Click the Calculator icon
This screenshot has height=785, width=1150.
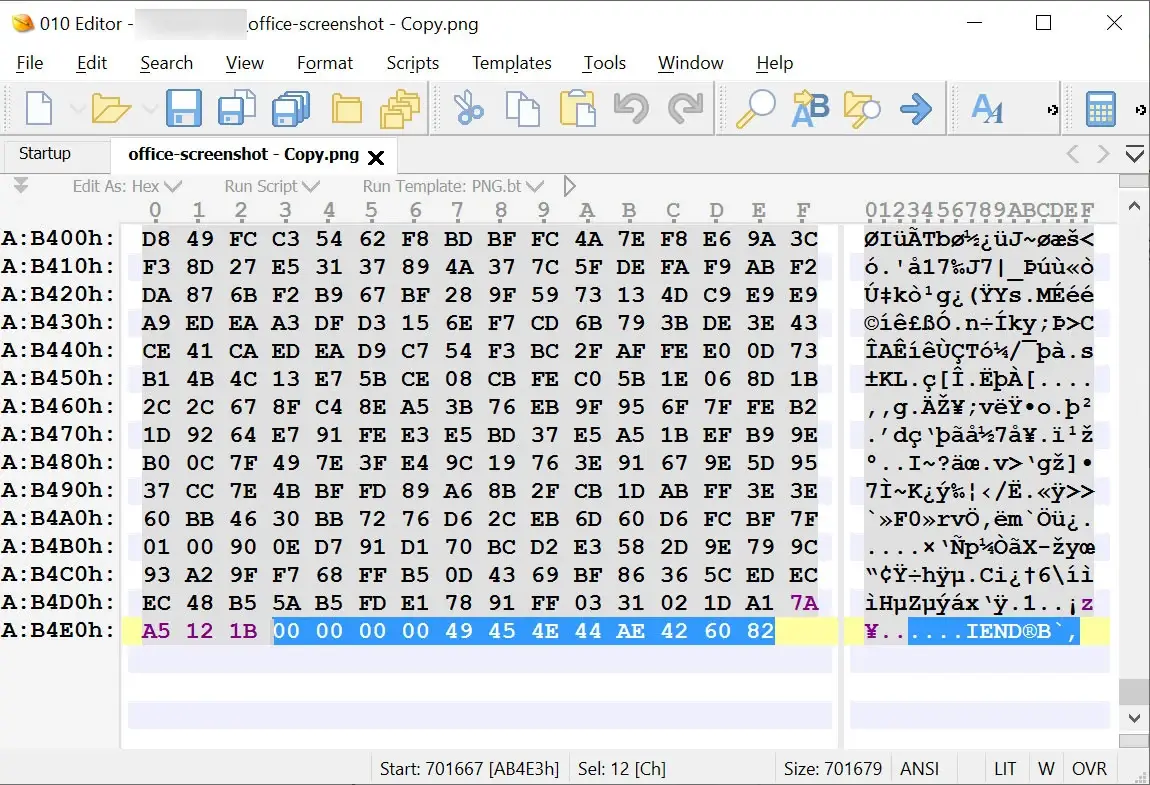pyautogui.click(x=1100, y=109)
